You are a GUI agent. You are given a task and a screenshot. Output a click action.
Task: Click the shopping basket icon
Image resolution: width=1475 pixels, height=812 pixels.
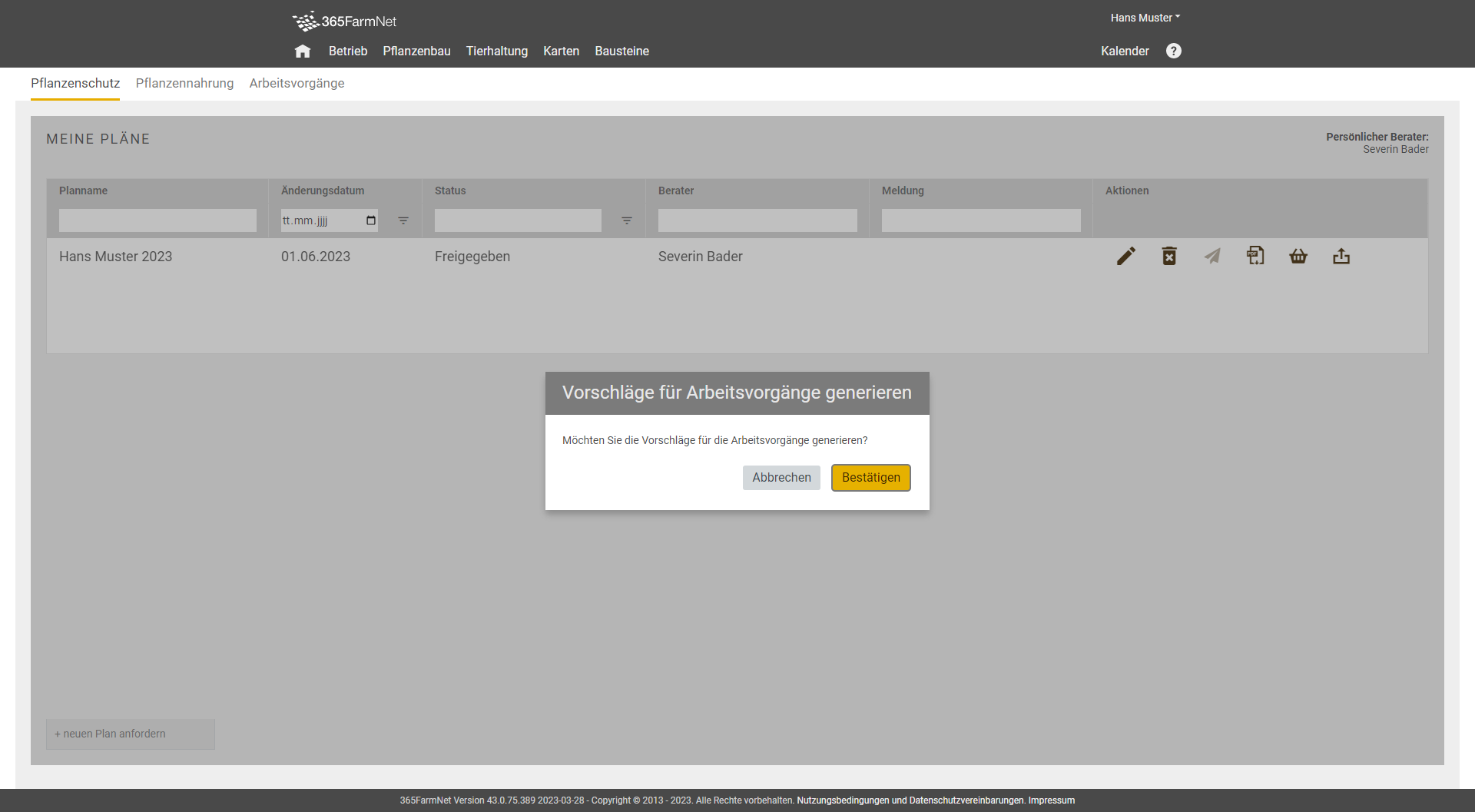tap(1298, 257)
